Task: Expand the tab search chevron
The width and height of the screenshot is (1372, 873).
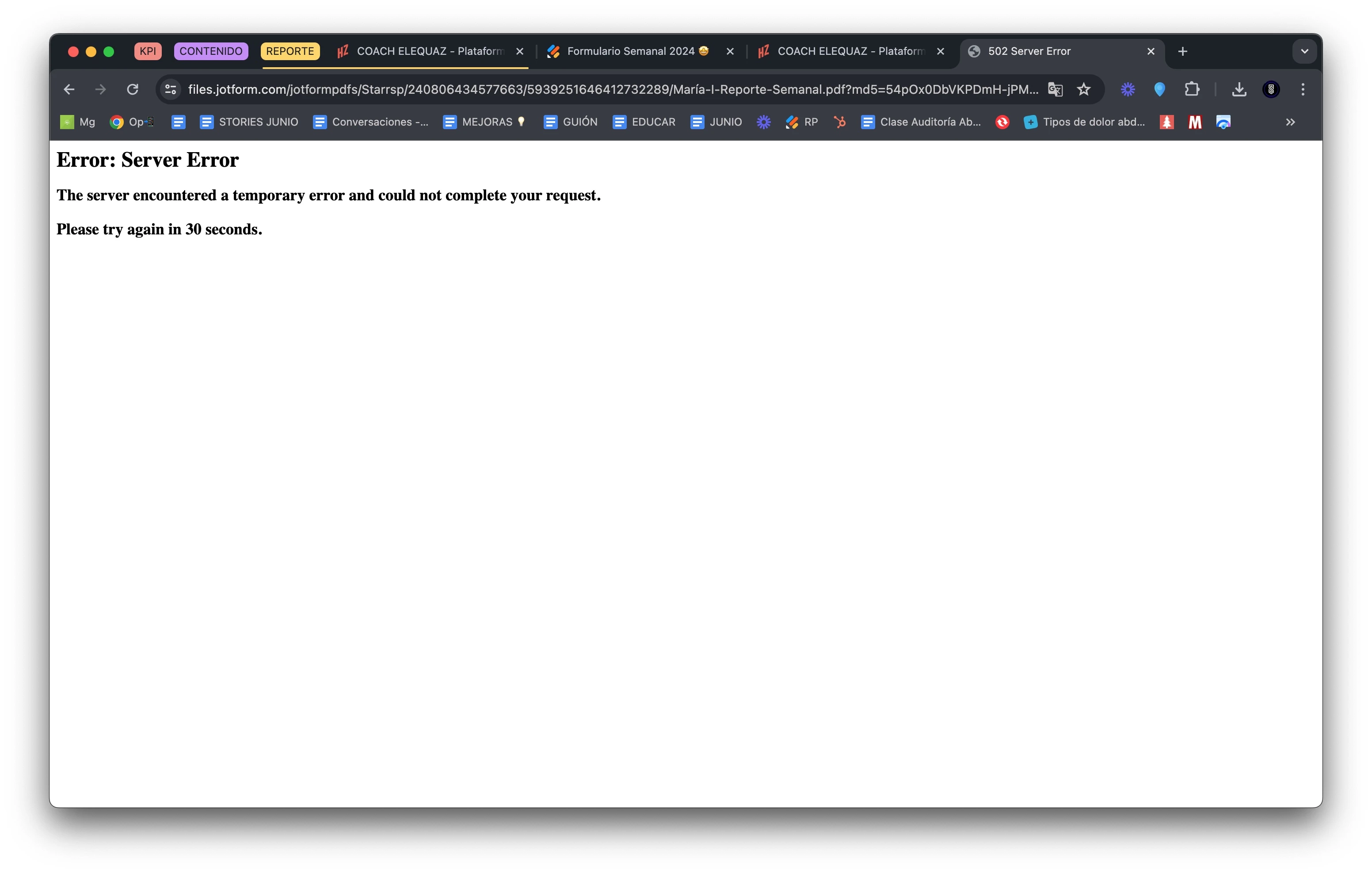Action: pyautogui.click(x=1304, y=51)
